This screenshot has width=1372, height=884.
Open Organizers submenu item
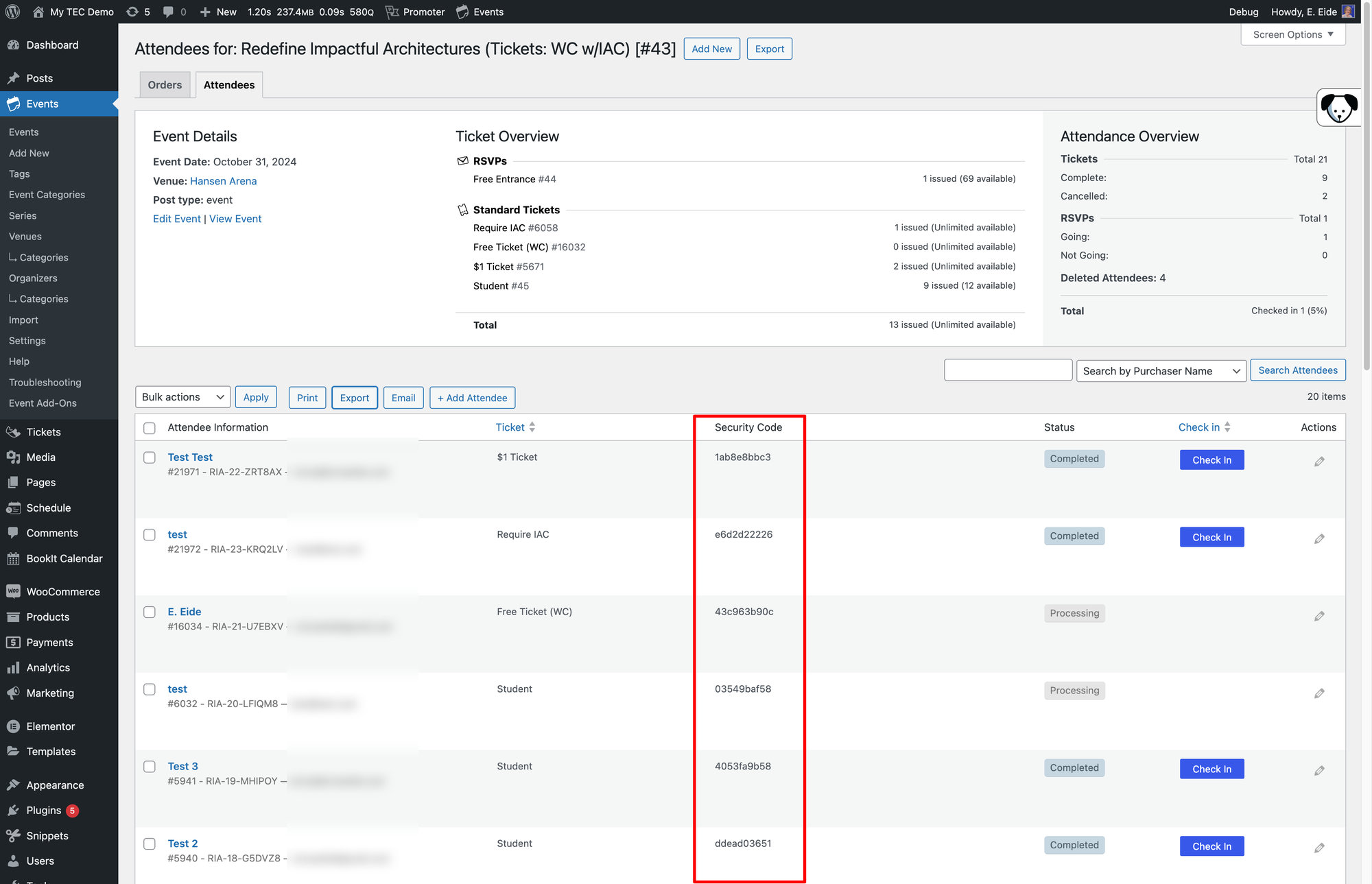(33, 278)
